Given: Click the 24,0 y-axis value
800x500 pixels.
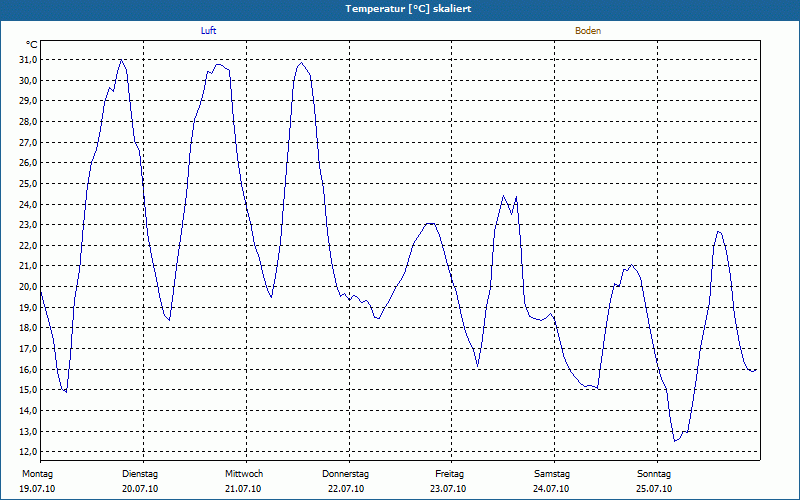Looking at the screenshot, I should pos(28,204).
